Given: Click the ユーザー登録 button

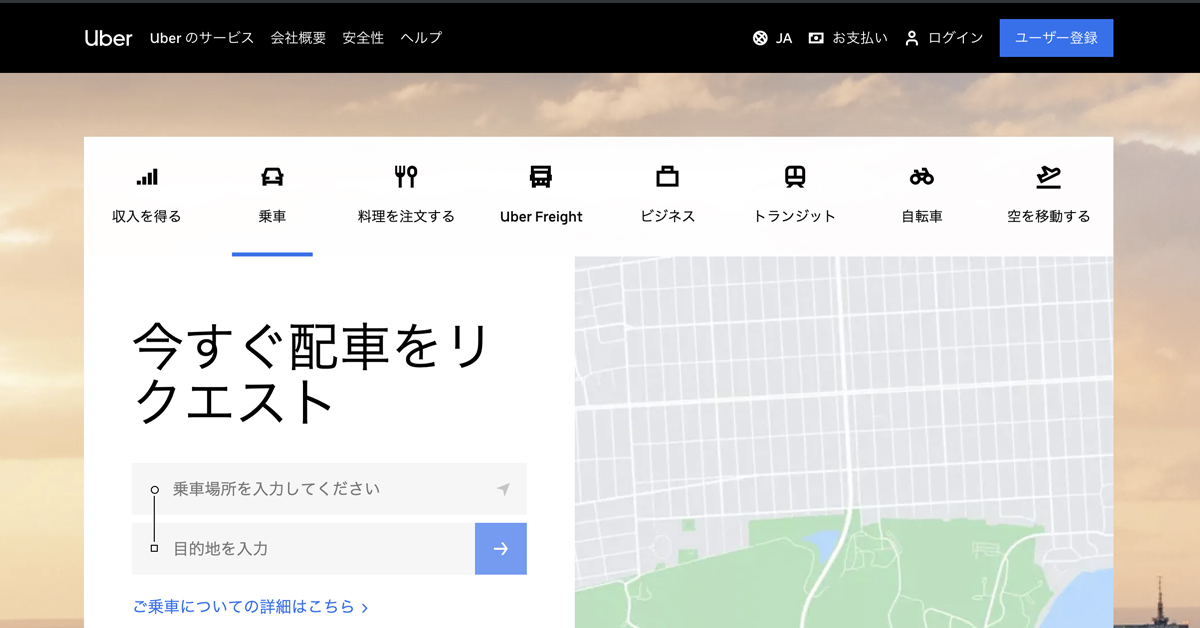Looking at the screenshot, I should coord(1056,38).
